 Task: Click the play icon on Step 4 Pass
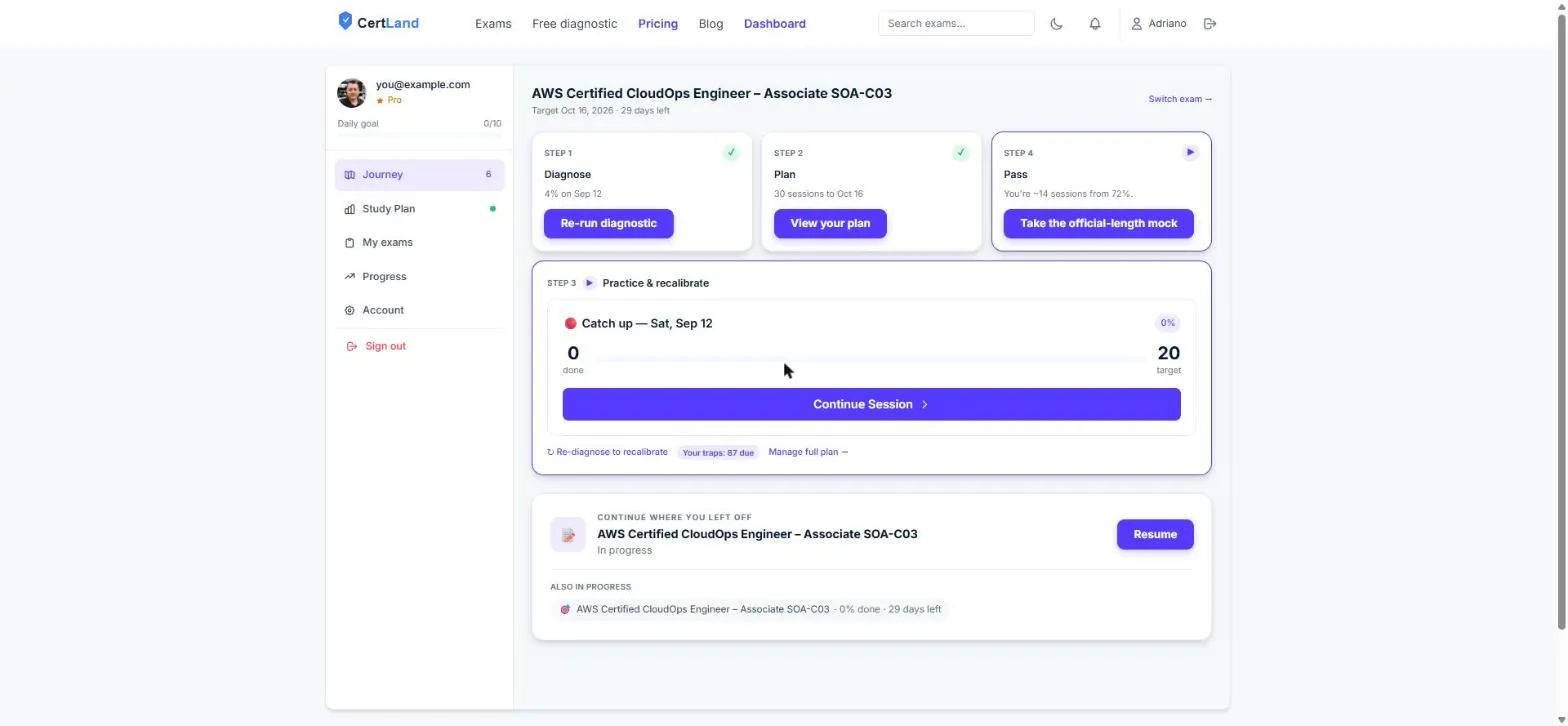click(x=1190, y=153)
